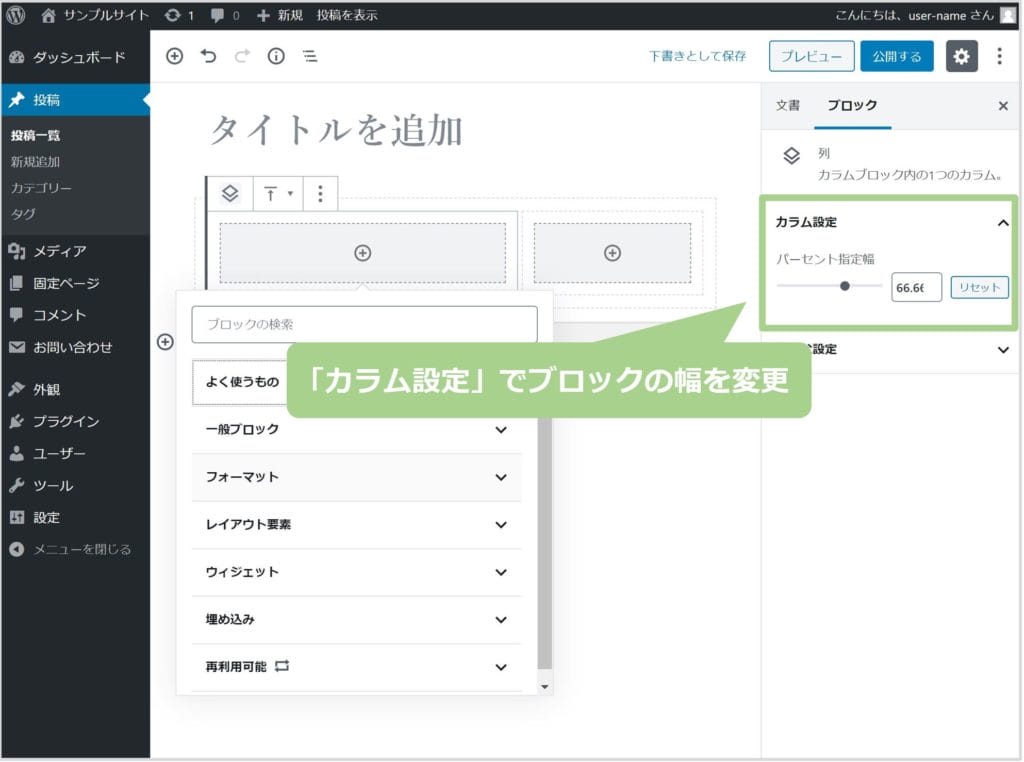Viewport: 1024px width, 762px height.
Task: Open the block navigation list icon
Action: pos(310,57)
